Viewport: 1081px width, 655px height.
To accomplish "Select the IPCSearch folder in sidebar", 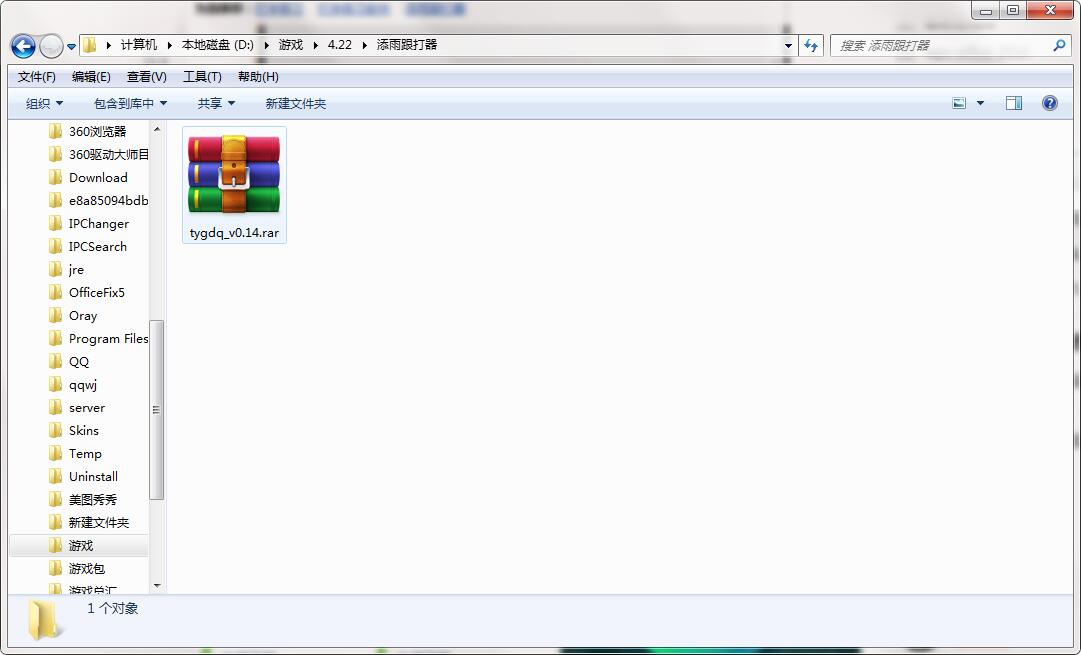I will pyautogui.click(x=98, y=247).
